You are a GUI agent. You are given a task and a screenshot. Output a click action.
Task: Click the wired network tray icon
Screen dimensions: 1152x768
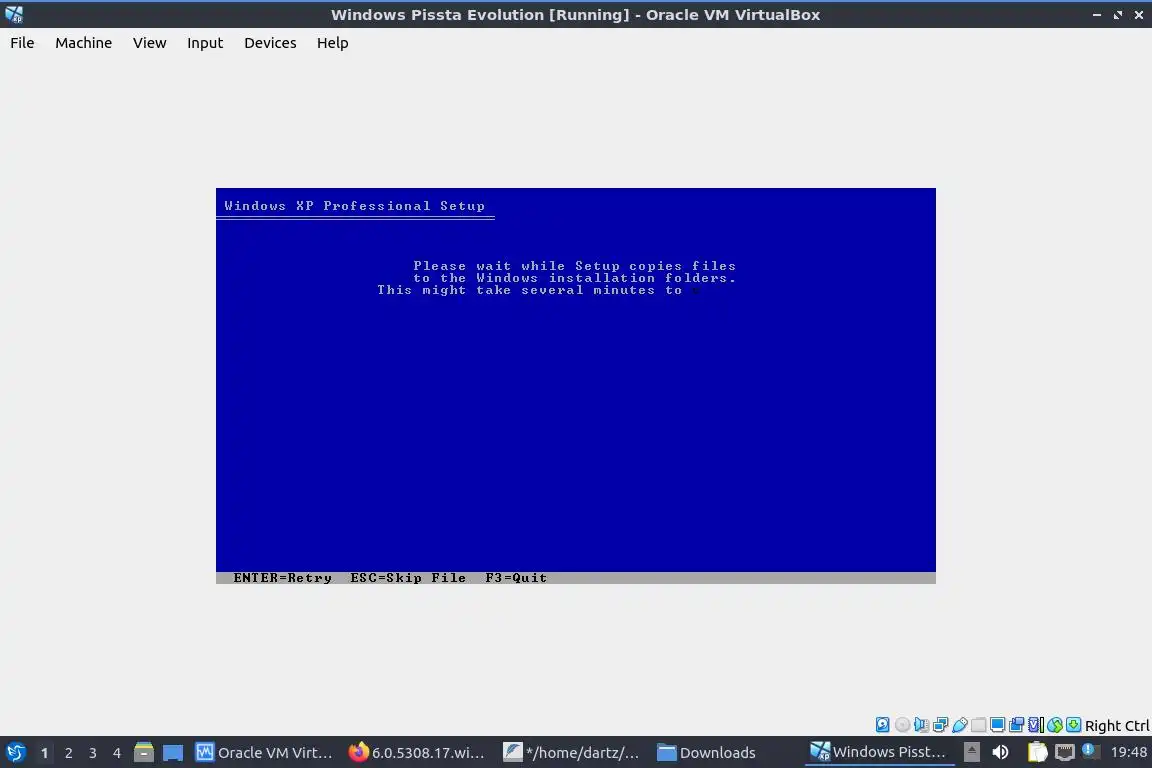click(x=1065, y=752)
